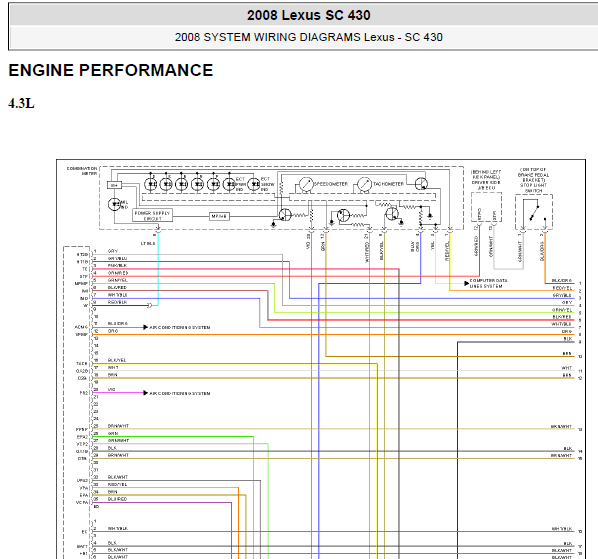Click the 4.3L engine heading
The width and height of the screenshot is (598, 559).
tap(21, 103)
